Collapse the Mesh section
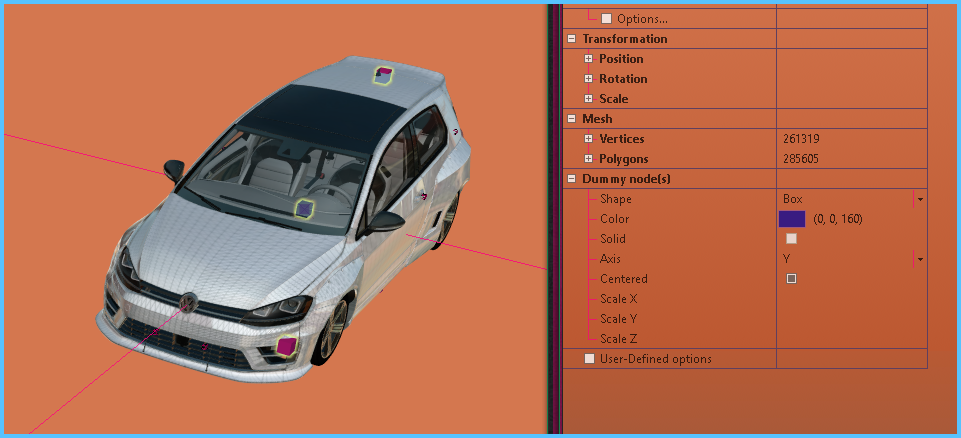Image resolution: width=961 pixels, height=438 pixels. click(572, 119)
